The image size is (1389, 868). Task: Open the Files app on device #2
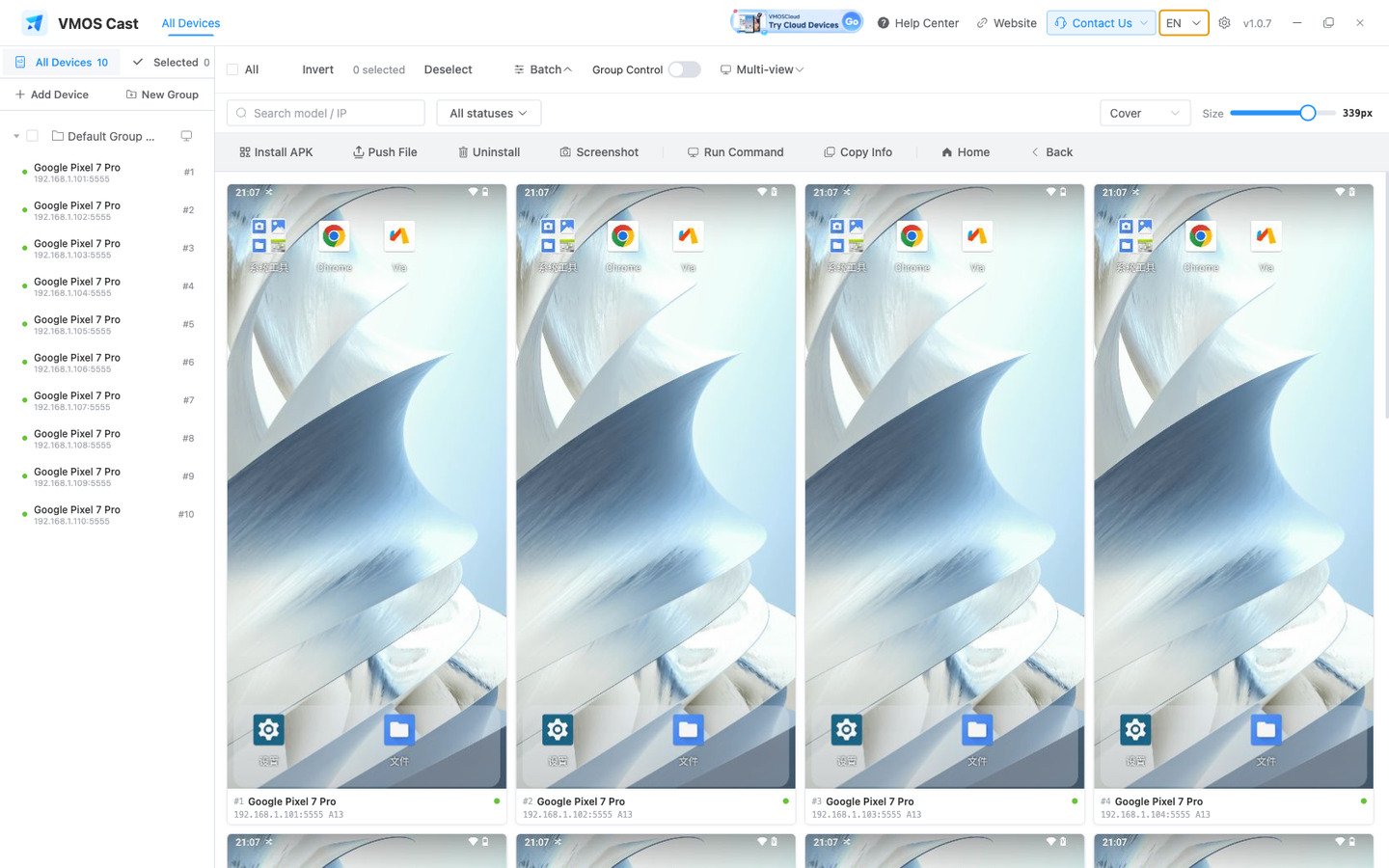point(688,730)
